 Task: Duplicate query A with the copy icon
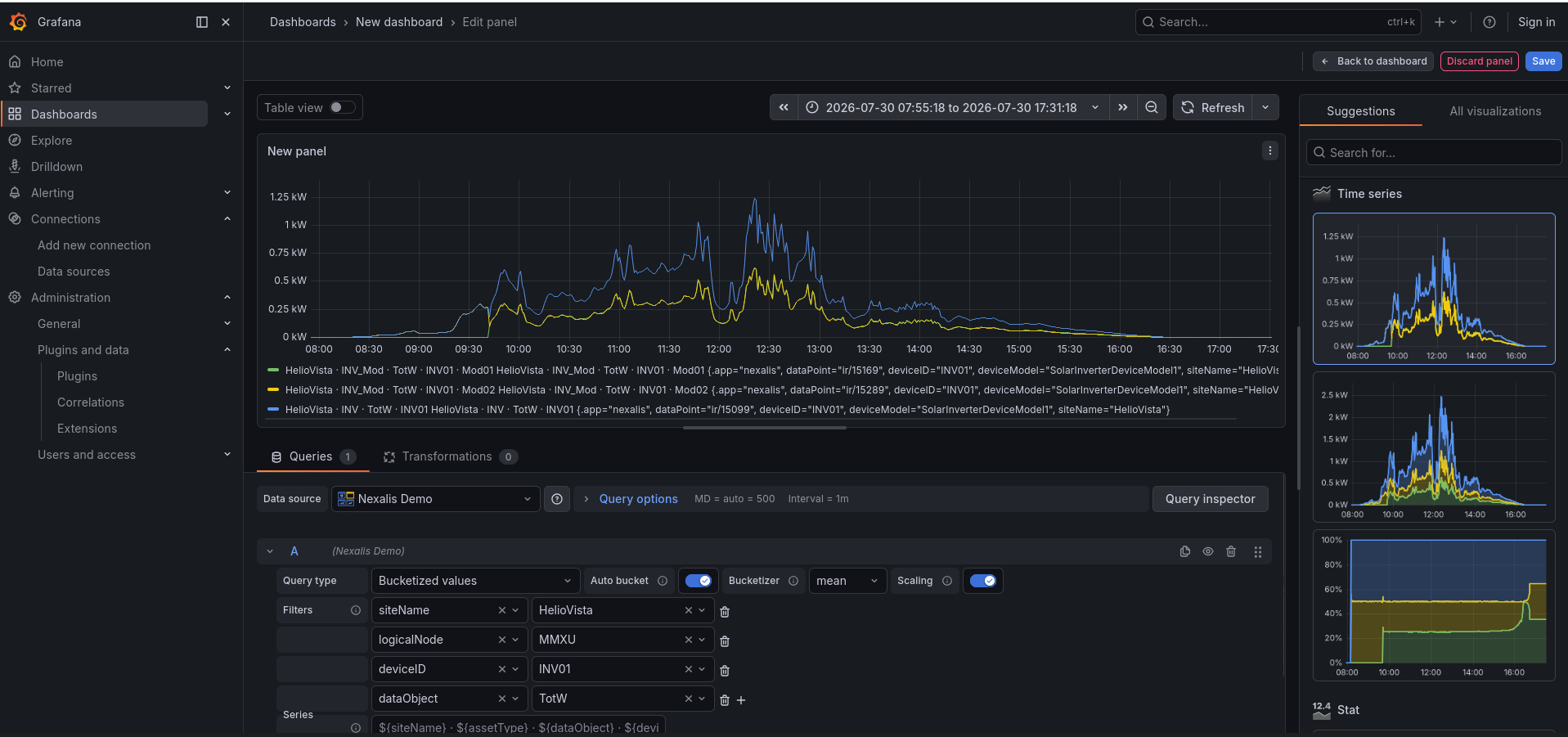click(1185, 551)
